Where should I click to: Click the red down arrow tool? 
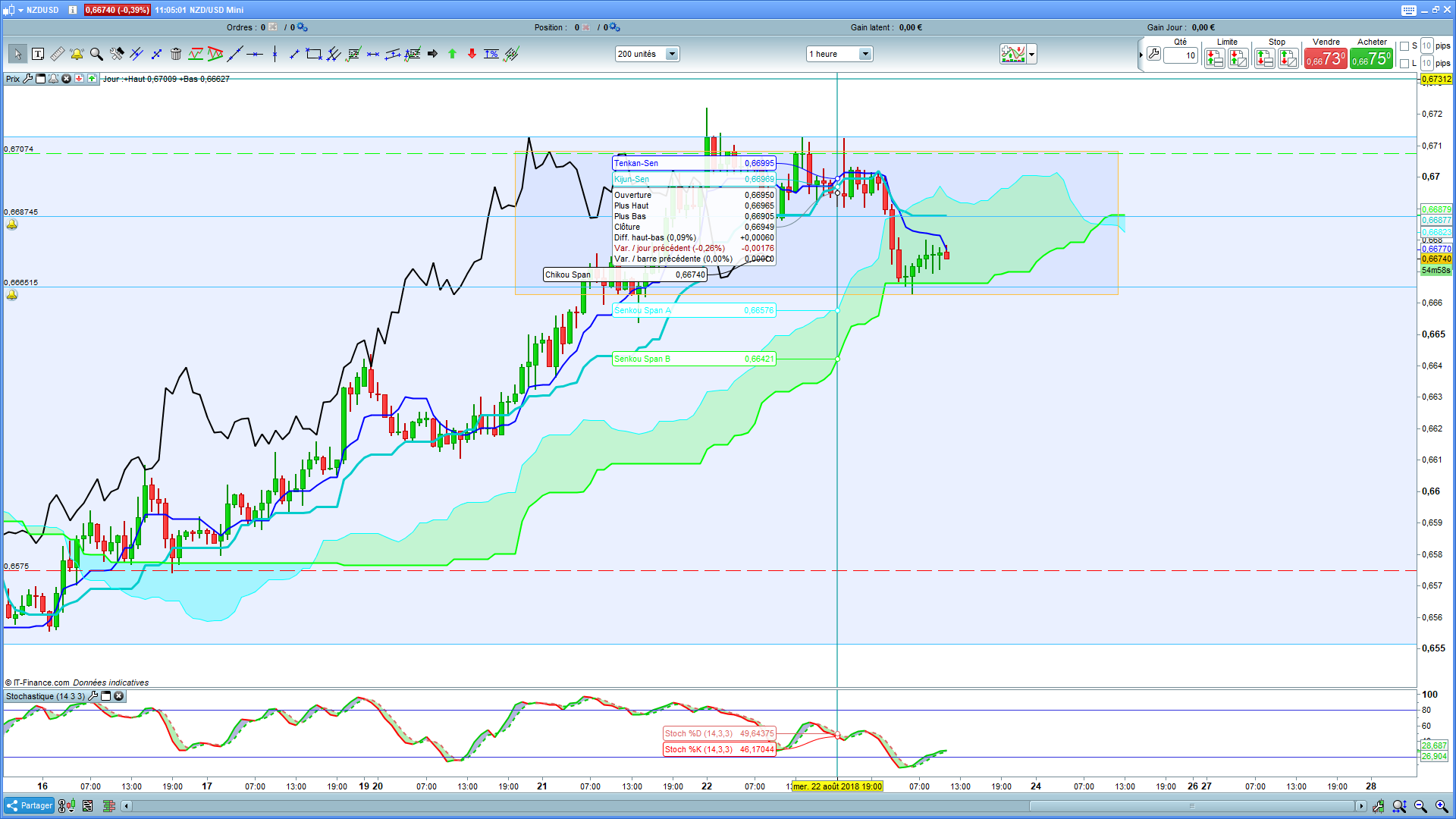(472, 54)
